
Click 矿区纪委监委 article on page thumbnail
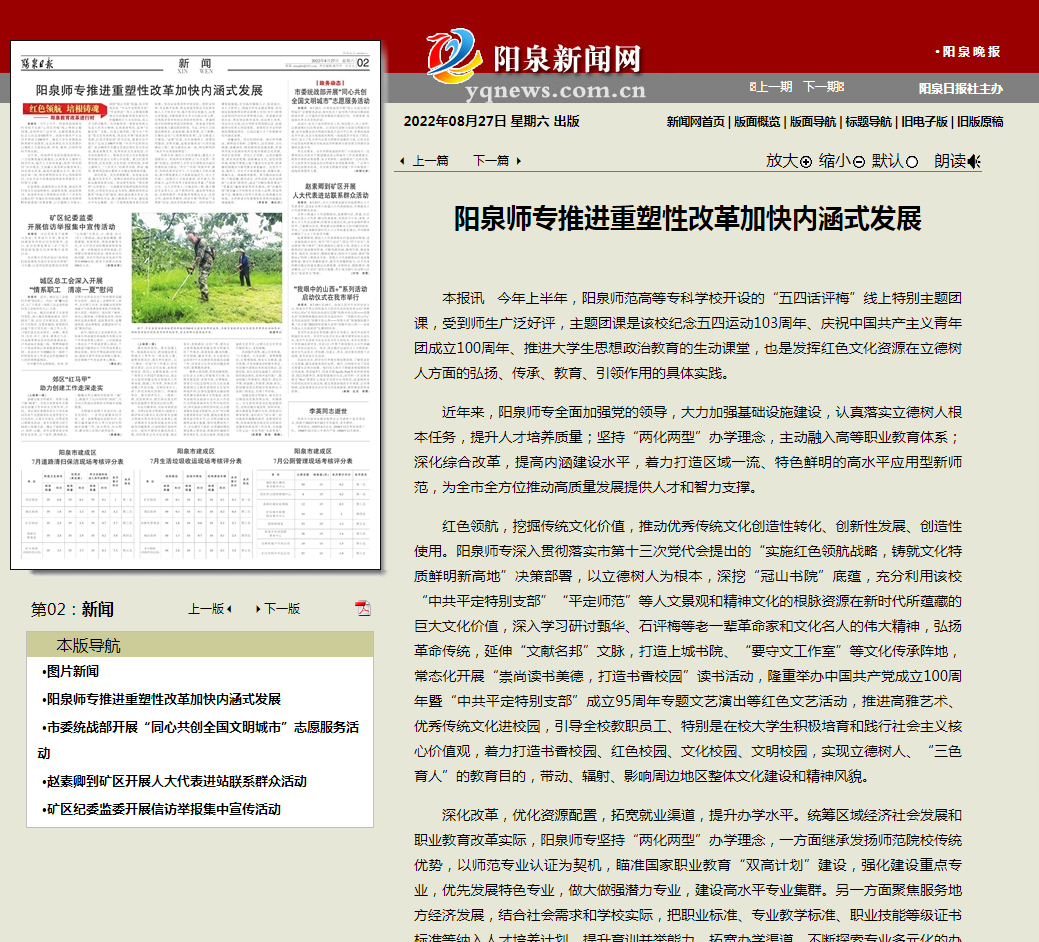pyautogui.click(x=72, y=242)
